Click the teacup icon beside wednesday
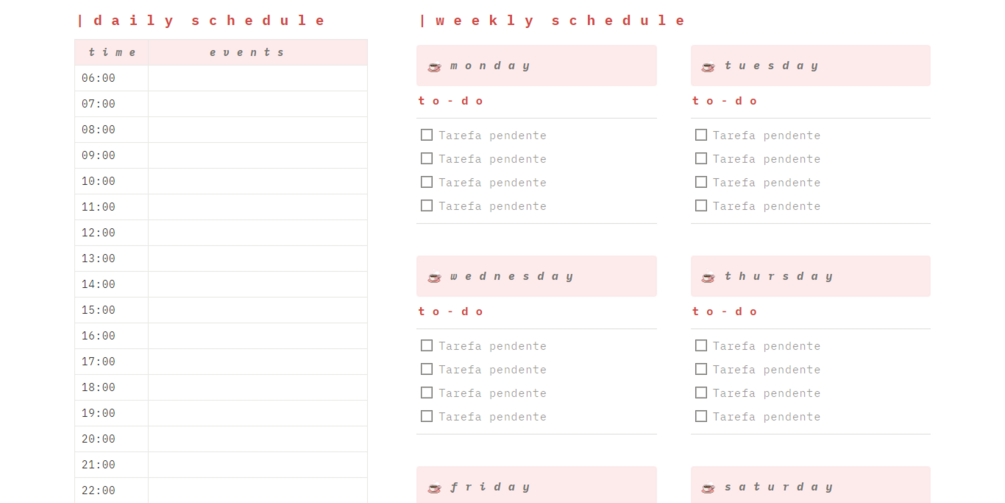 (434, 277)
